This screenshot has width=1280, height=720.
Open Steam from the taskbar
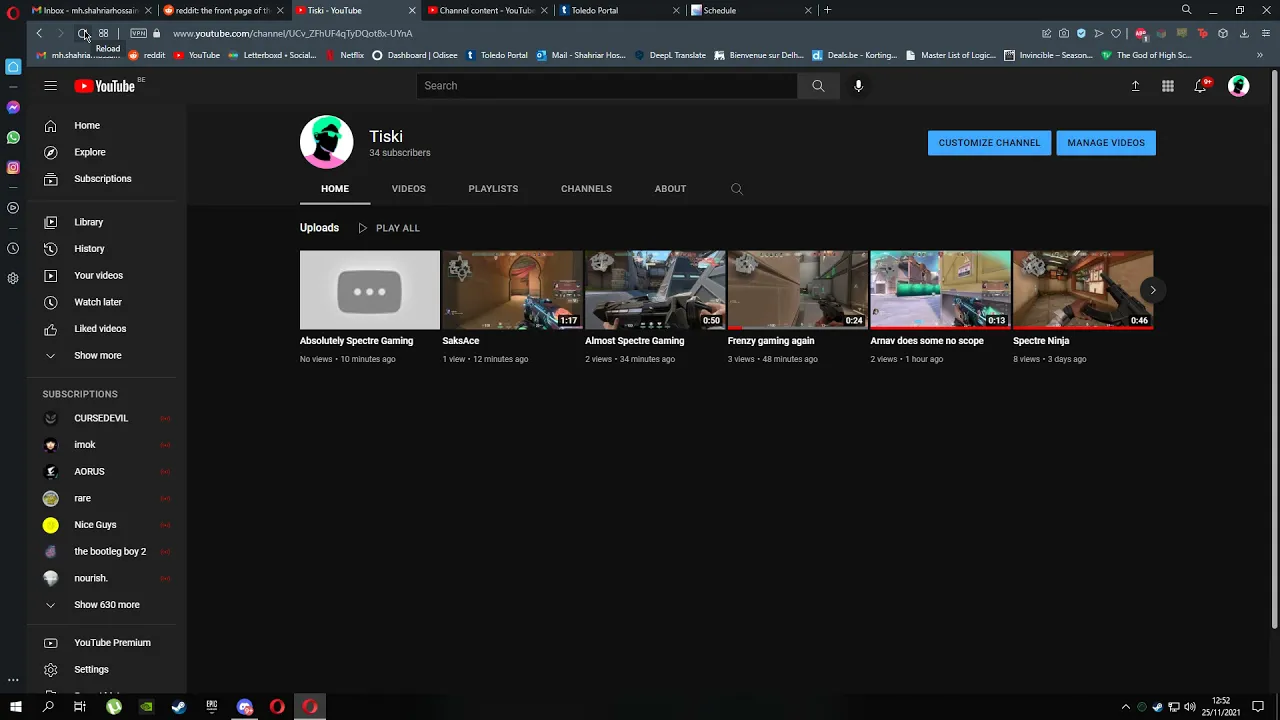pos(179,707)
